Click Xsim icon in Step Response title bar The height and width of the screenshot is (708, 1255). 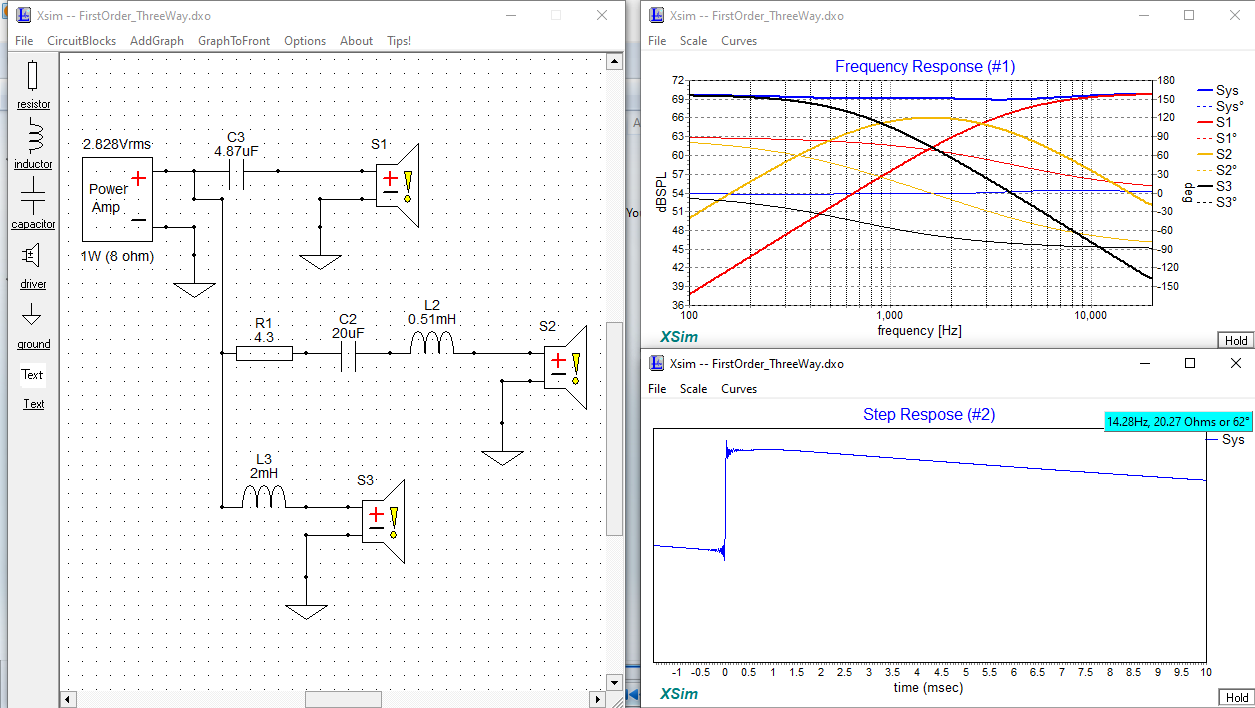tap(656, 363)
